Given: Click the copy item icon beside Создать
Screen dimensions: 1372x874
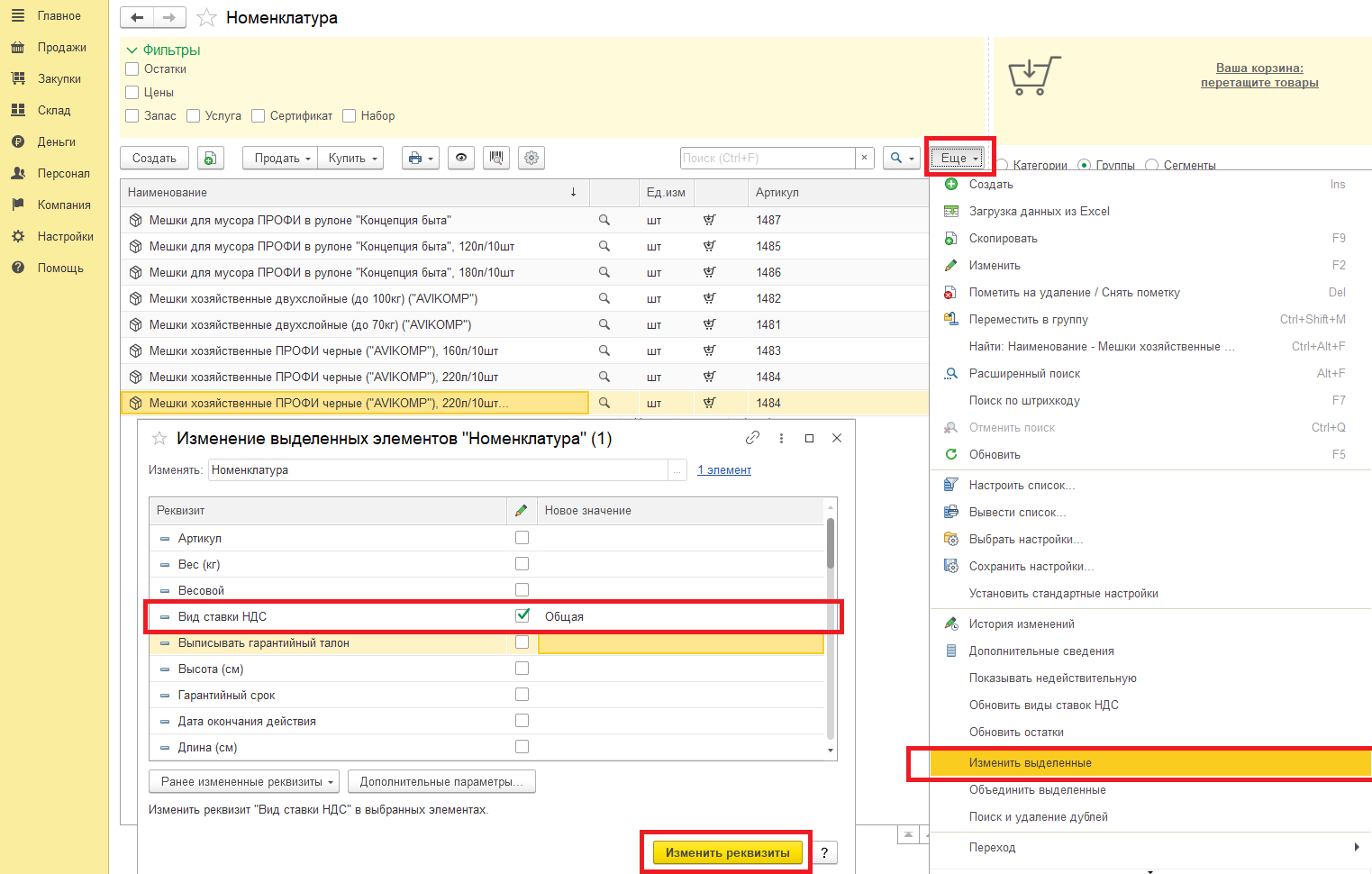Looking at the screenshot, I should pyautogui.click(x=209, y=158).
